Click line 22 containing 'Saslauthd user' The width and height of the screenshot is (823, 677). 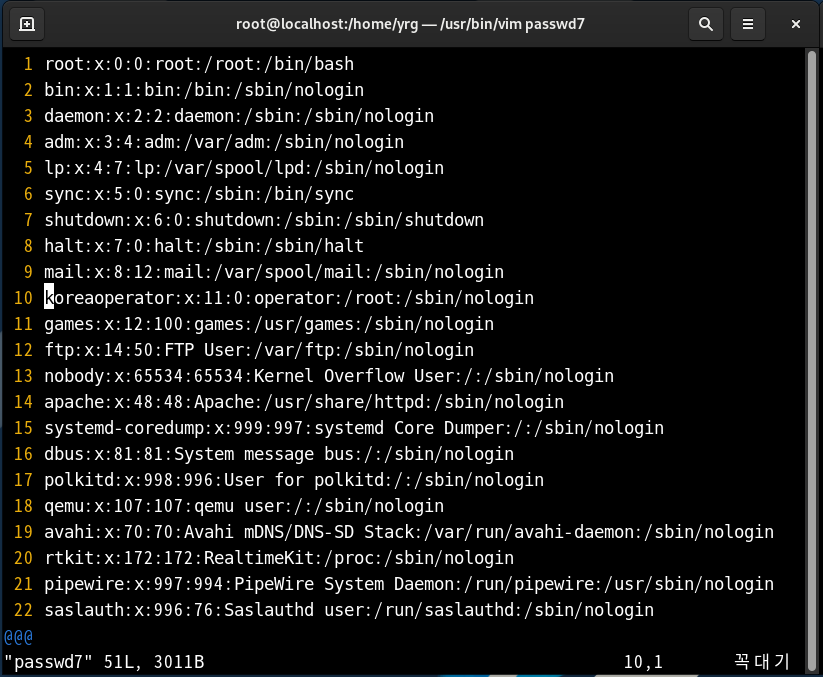349,610
